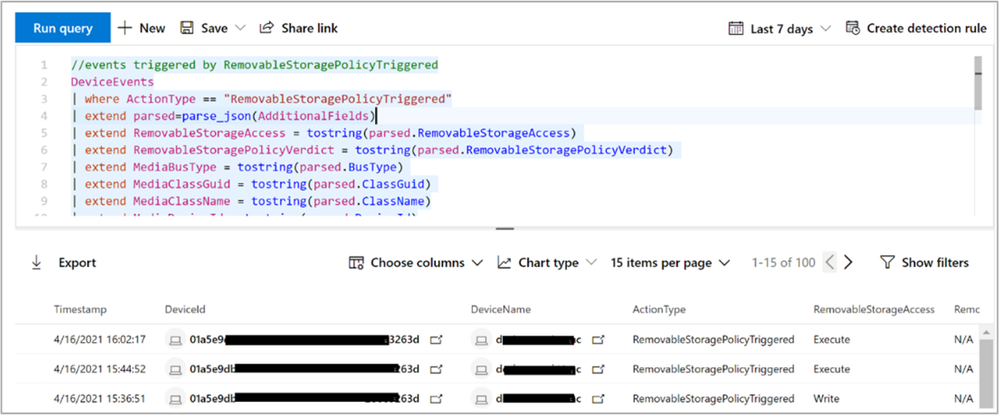Screen dimensions: 999x415
Task: Click the Choose columns icon
Action: click(x=356, y=263)
